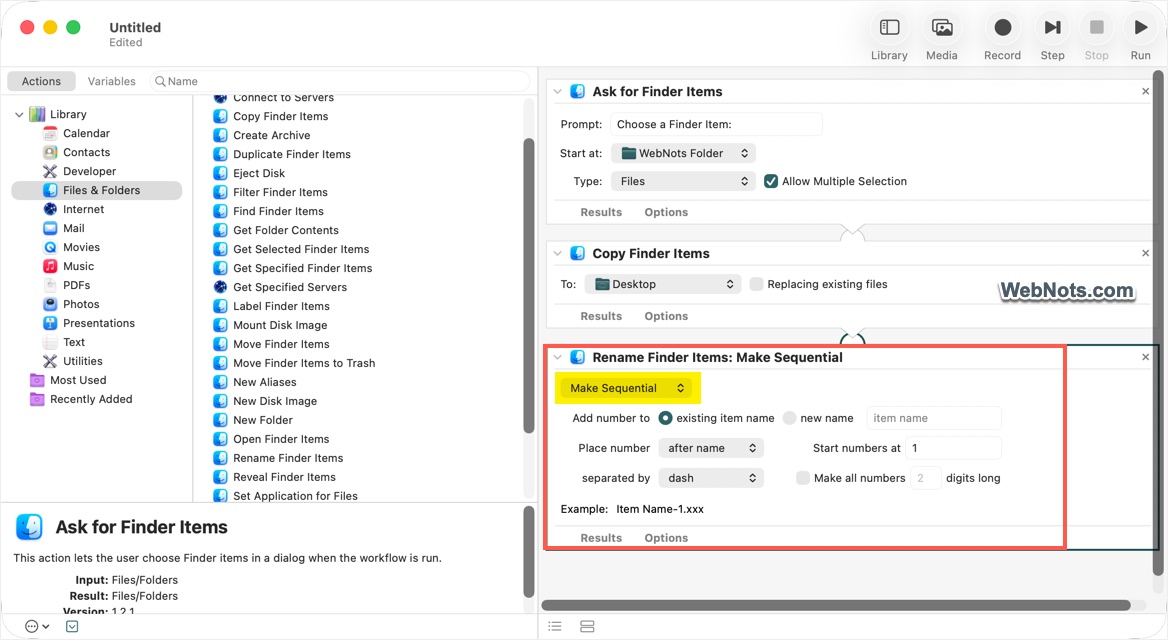Select the PDFs category
This screenshot has height=640, width=1168.
[x=77, y=285]
